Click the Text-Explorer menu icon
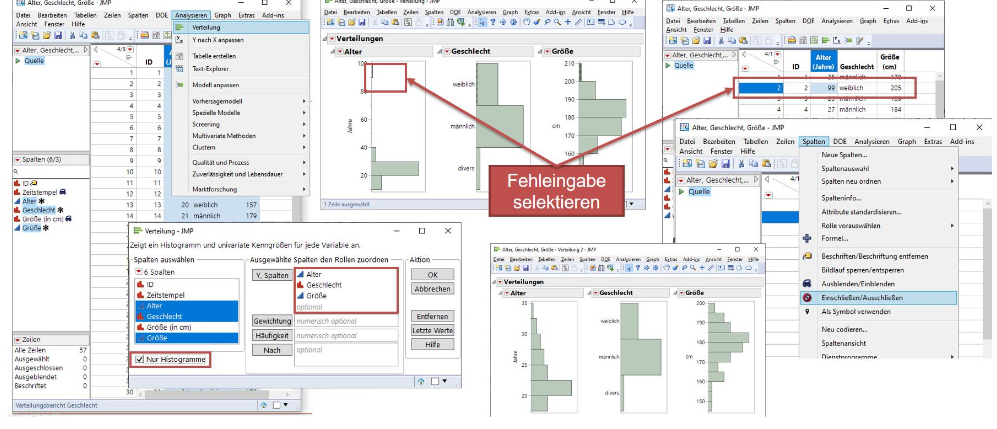The image size is (997, 429). [179, 69]
